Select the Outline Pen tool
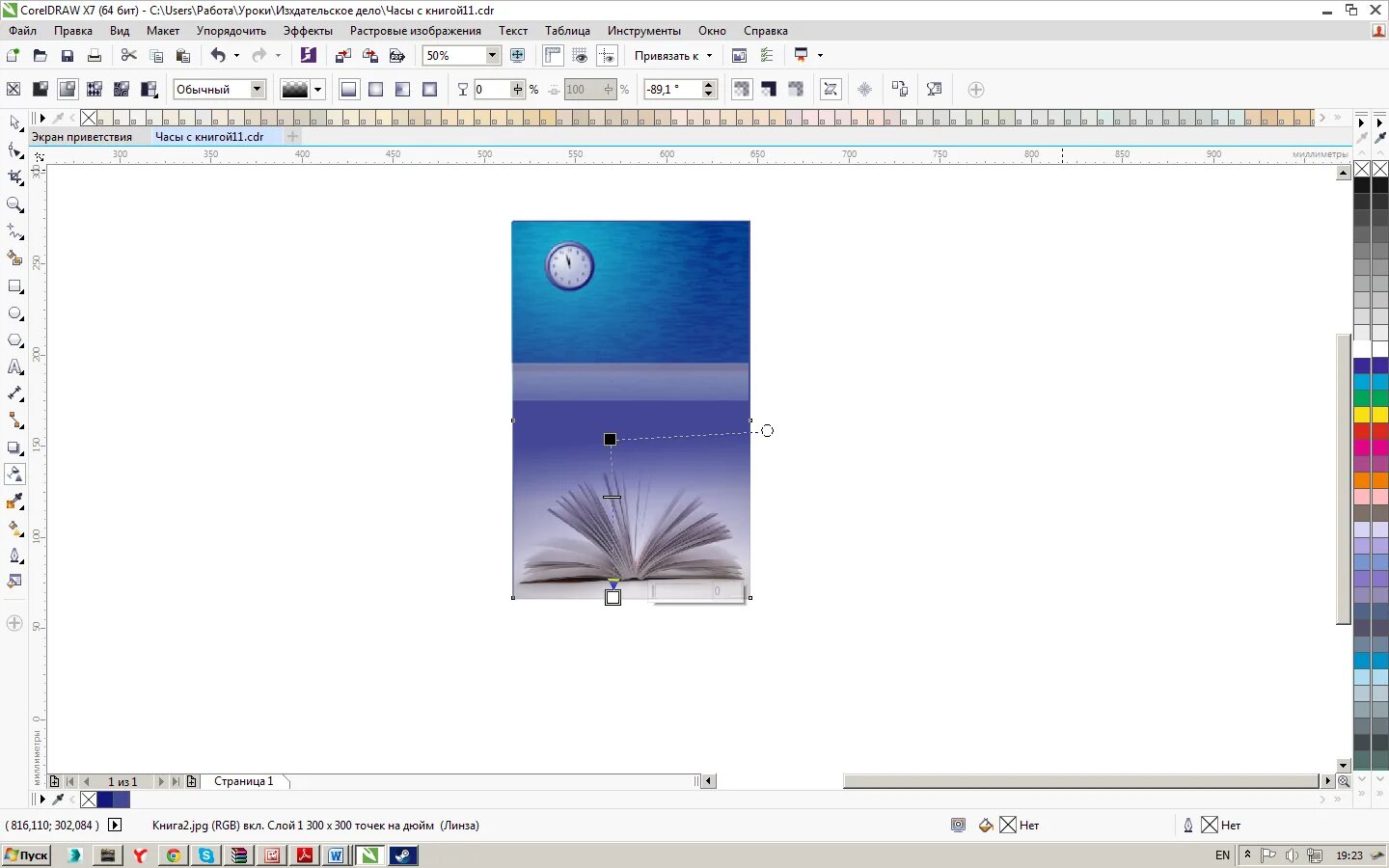 click(14, 556)
